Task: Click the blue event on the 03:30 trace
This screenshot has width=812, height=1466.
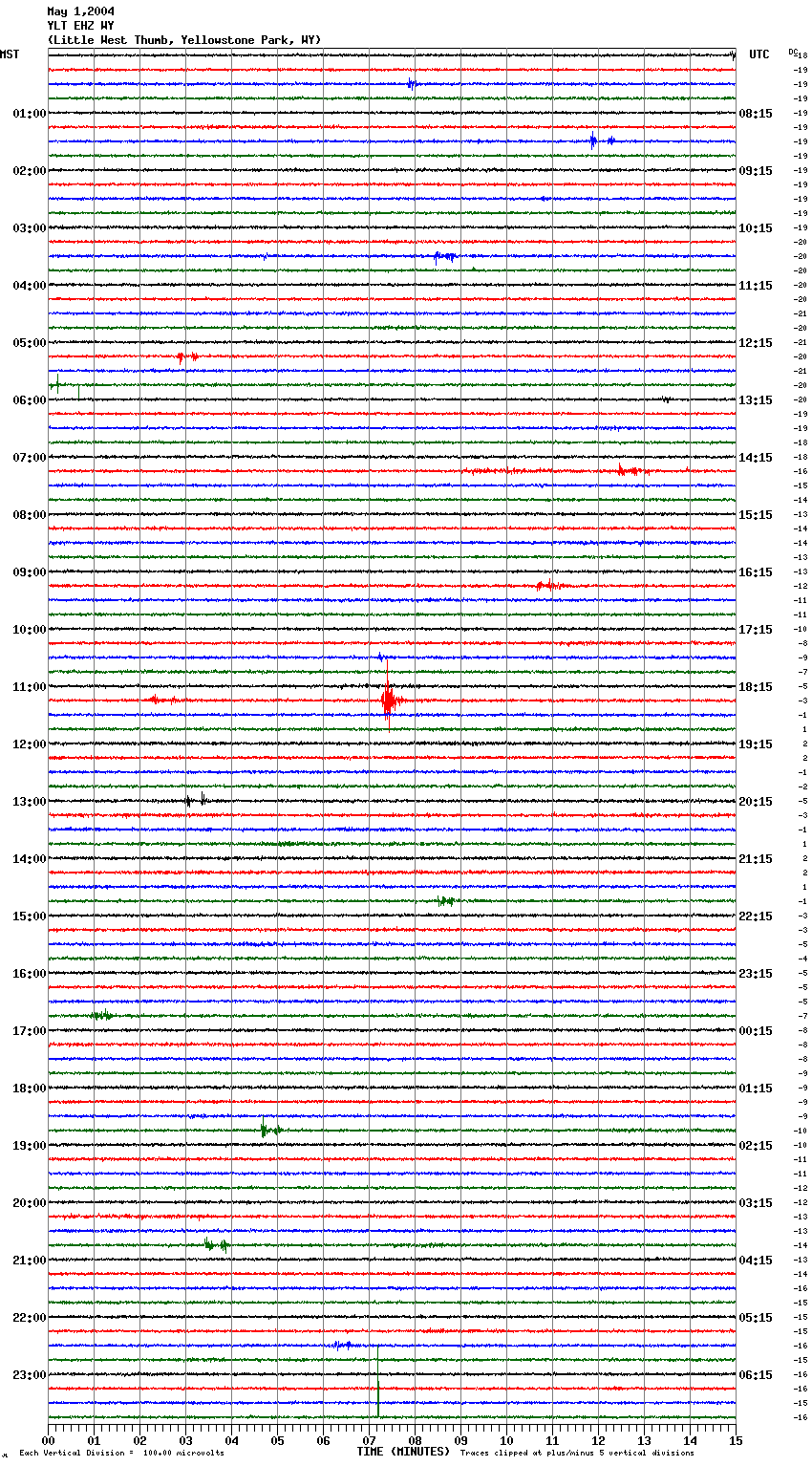Action: click(444, 256)
